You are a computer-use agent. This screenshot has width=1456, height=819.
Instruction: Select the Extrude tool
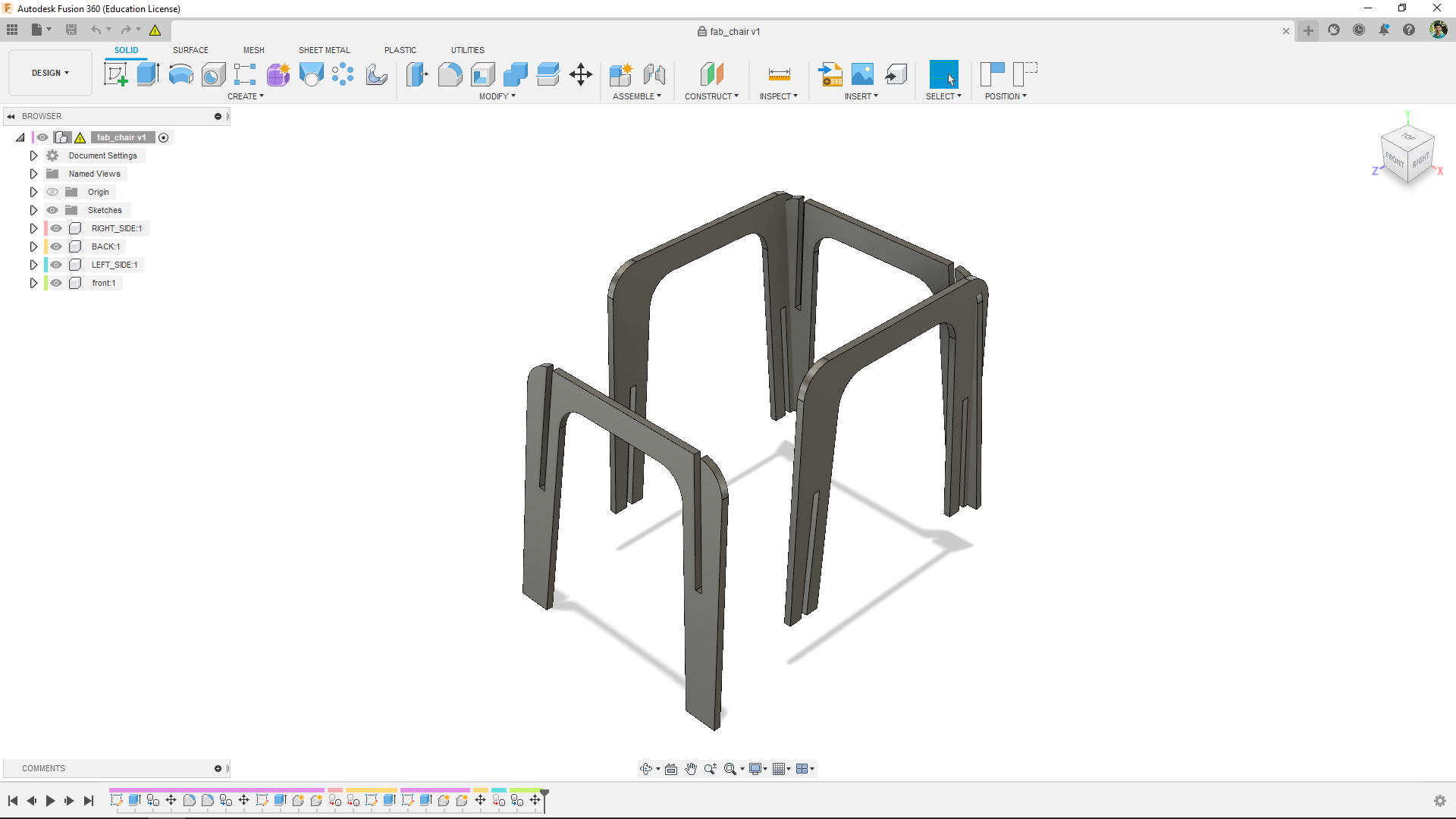(x=148, y=74)
